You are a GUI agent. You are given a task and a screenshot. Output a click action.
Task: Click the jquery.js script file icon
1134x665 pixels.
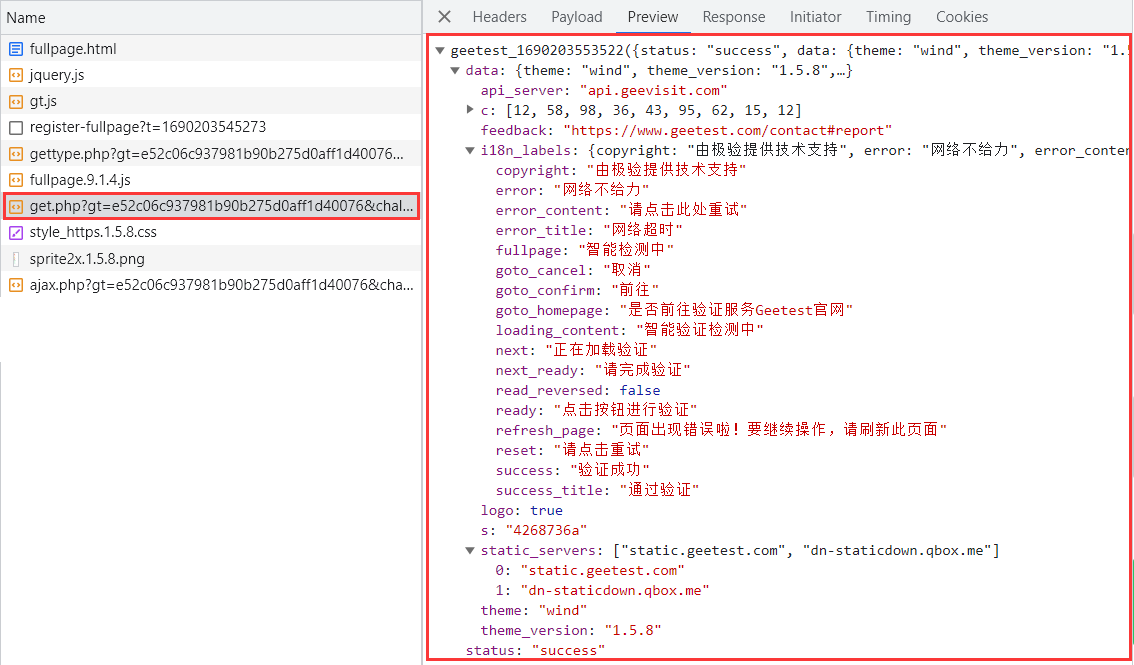(16, 75)
